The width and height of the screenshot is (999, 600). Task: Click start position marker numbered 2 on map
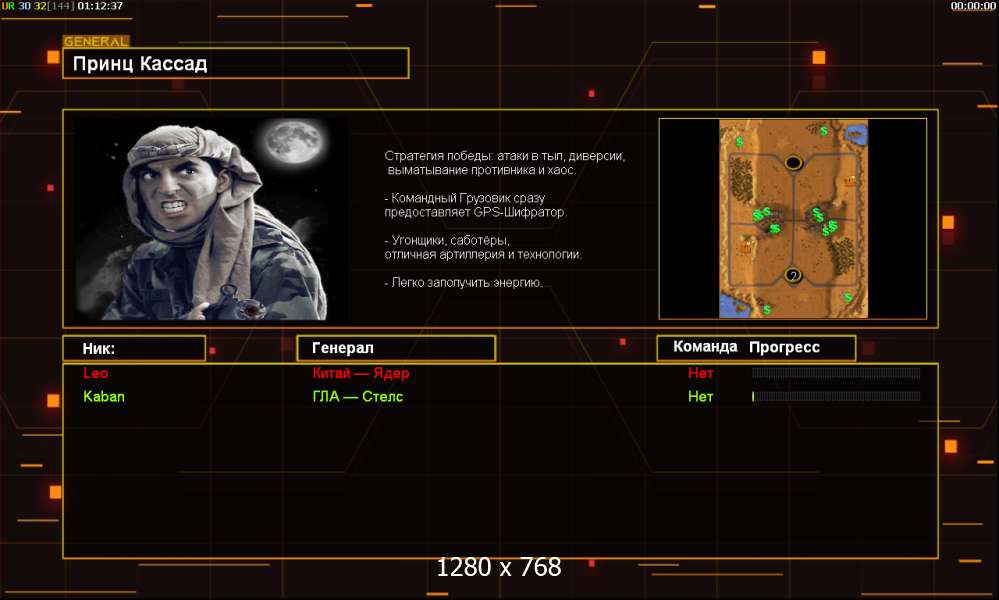(x=793, y=275)
